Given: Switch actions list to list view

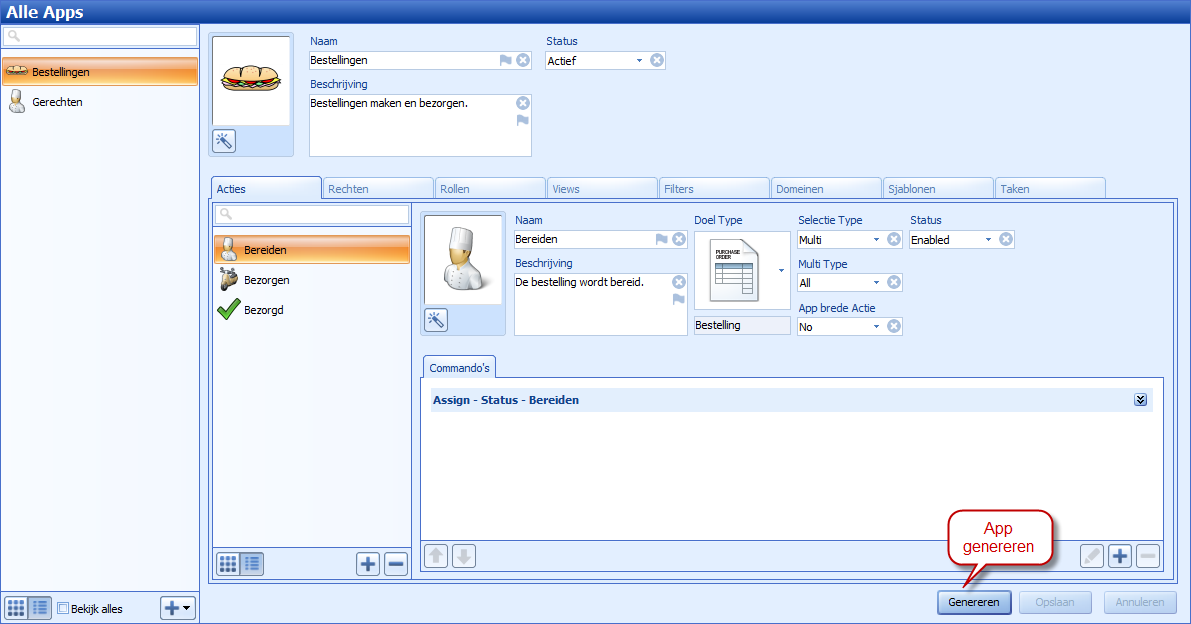Looking at the screenshot, I should [x=252, y=564].
